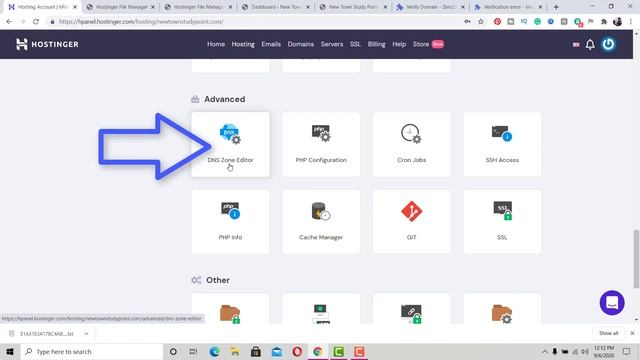This screenshot has width=640, height=360.
Task: Open the extensions puzzle icon
Action: [x=604, y=22]
